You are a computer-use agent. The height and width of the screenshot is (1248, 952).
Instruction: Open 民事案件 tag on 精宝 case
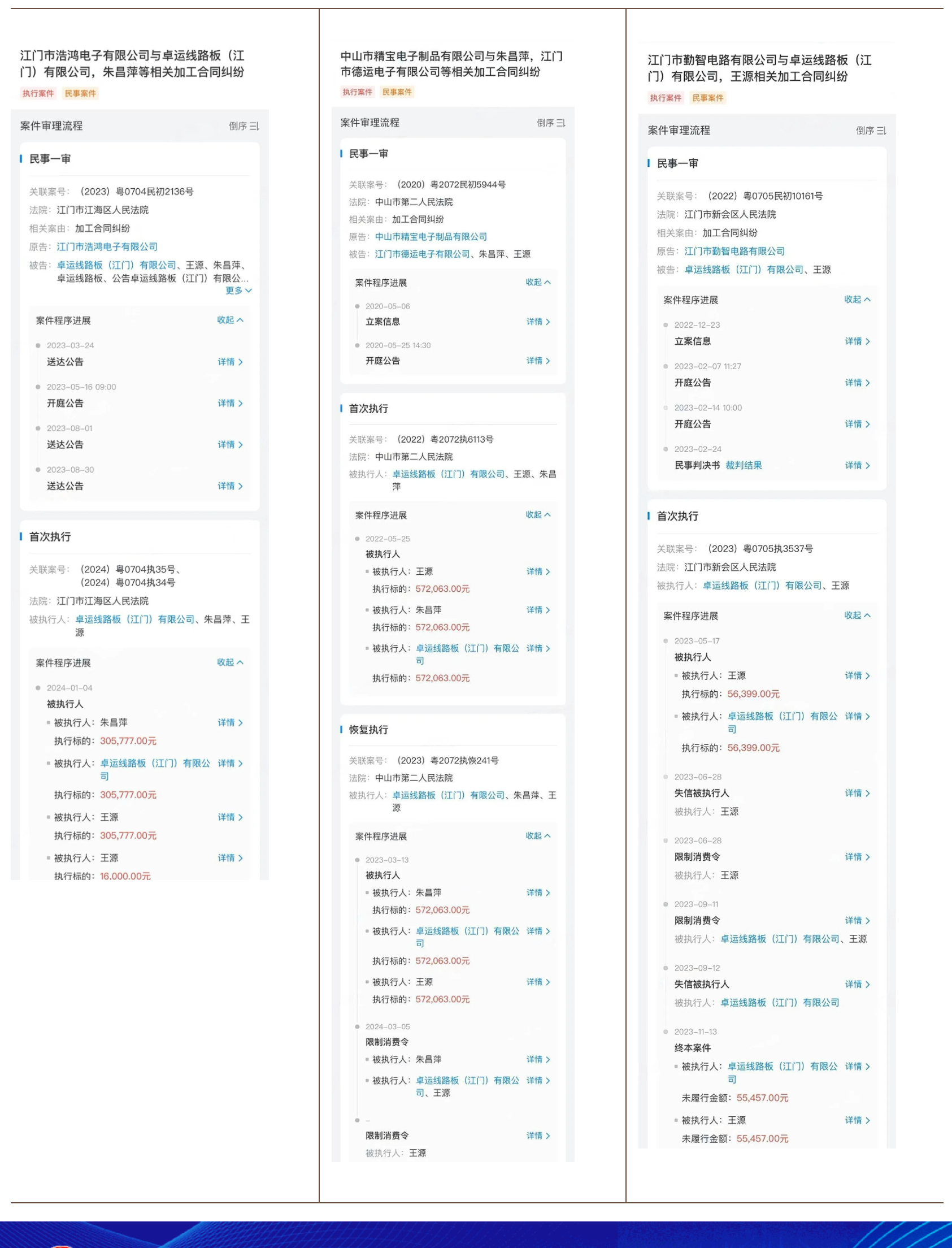[x=397, y=92]
